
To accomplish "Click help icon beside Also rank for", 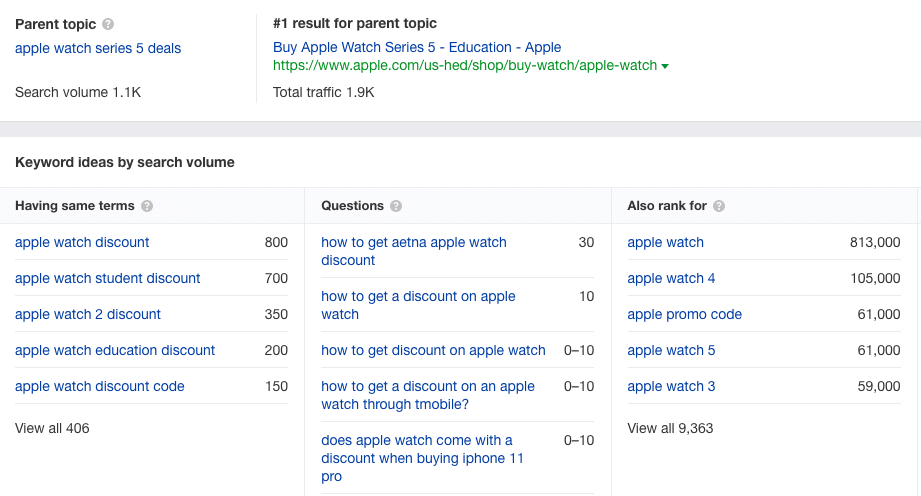I will pos(719,206).
